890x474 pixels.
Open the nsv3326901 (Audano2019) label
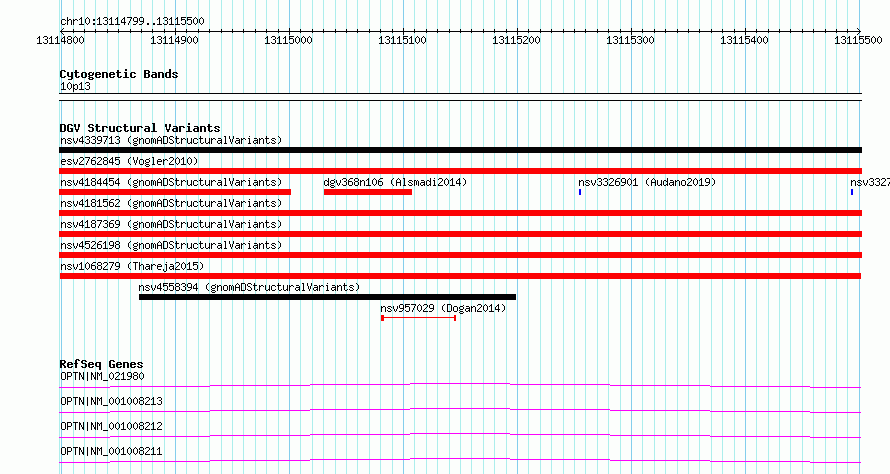(647, 182)
